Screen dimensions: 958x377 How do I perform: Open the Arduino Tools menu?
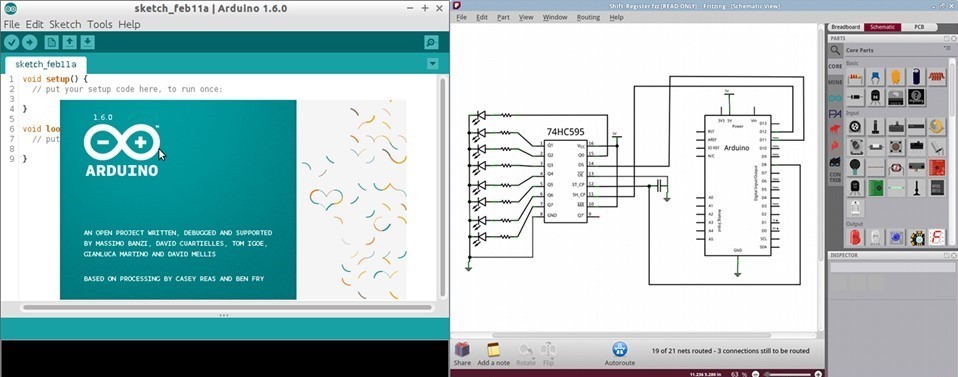100,24
